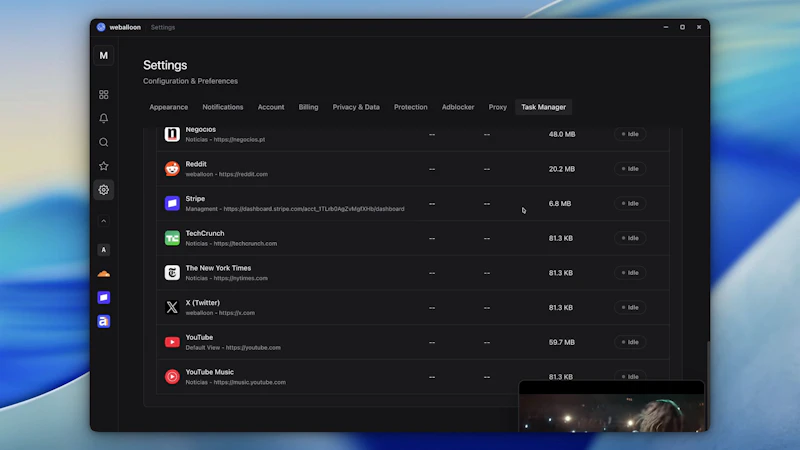Open favorites star icon in sidebar

coord(104,166)
